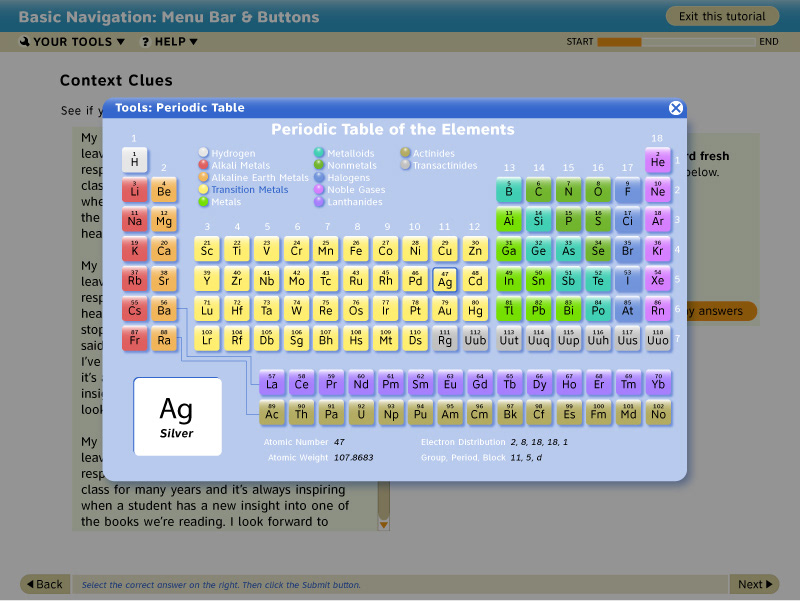
Task: Click the Lead (Pb) element tile
Action: click(x=538, y=309)
